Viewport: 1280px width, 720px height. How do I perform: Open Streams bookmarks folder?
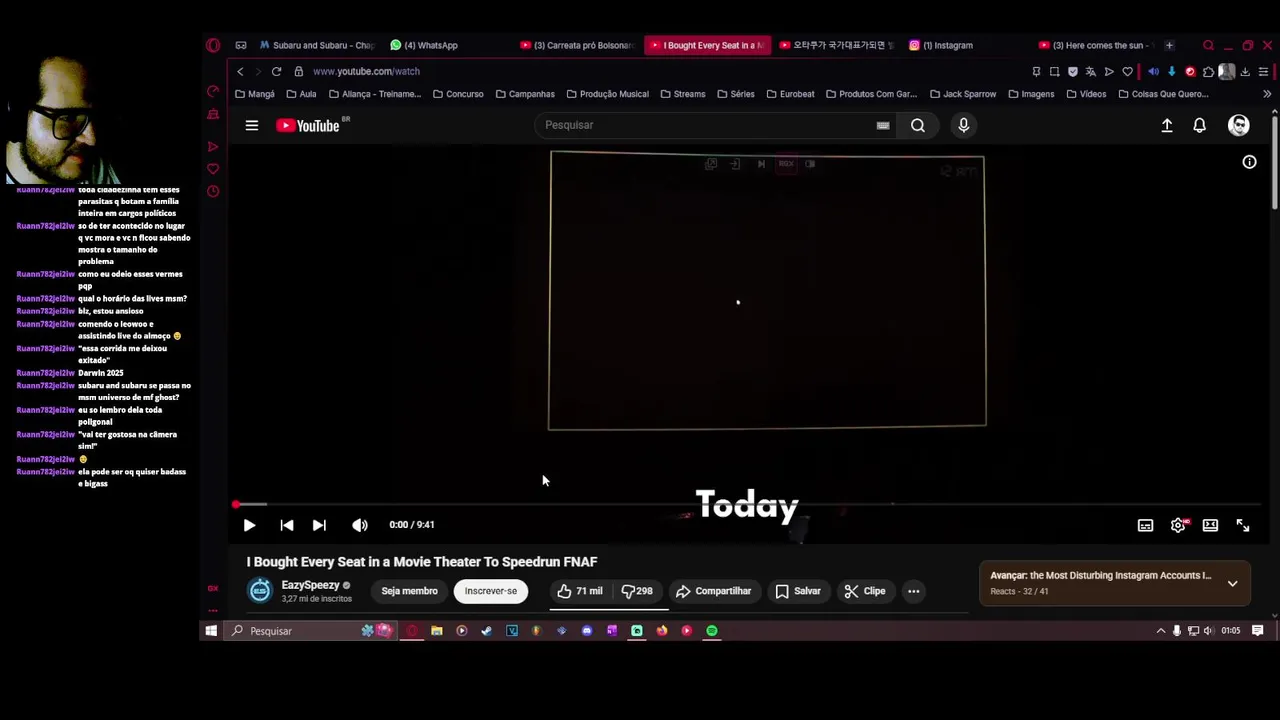point(682,94)
